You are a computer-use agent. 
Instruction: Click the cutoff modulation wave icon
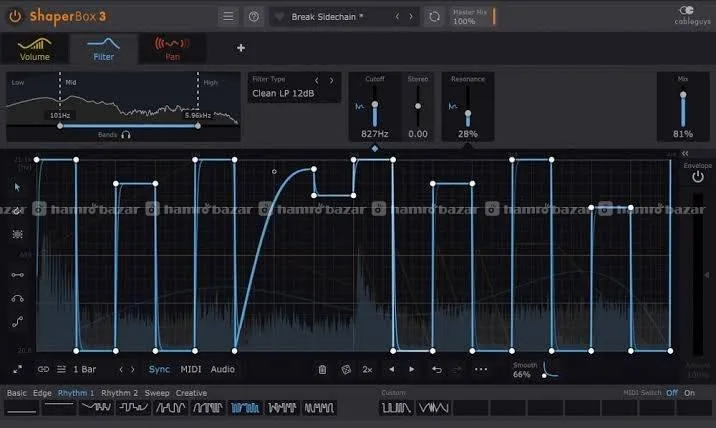360,106
